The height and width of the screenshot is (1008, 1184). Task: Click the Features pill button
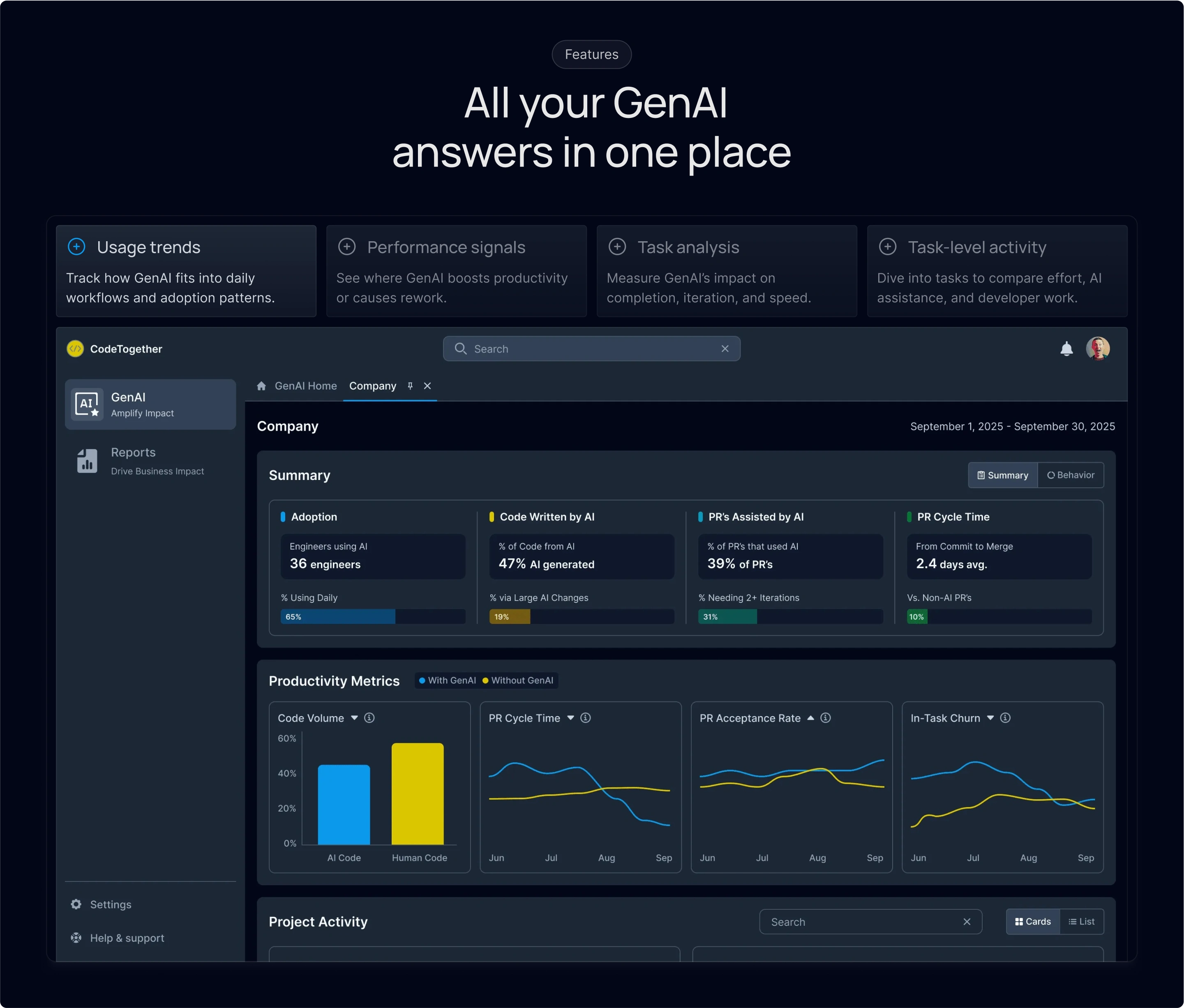point(591,54)
